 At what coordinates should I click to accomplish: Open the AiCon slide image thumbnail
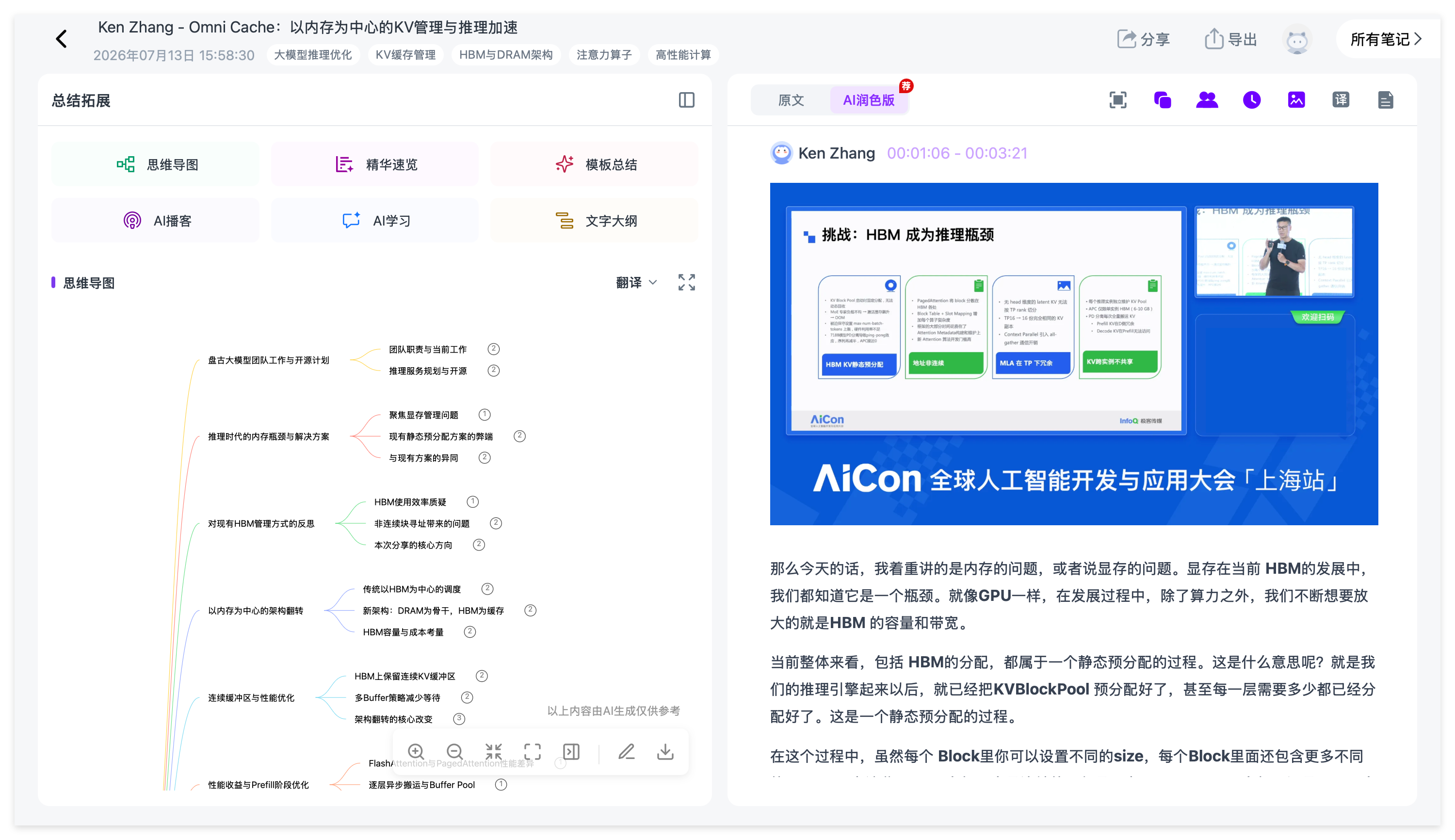pos(1074,354)
